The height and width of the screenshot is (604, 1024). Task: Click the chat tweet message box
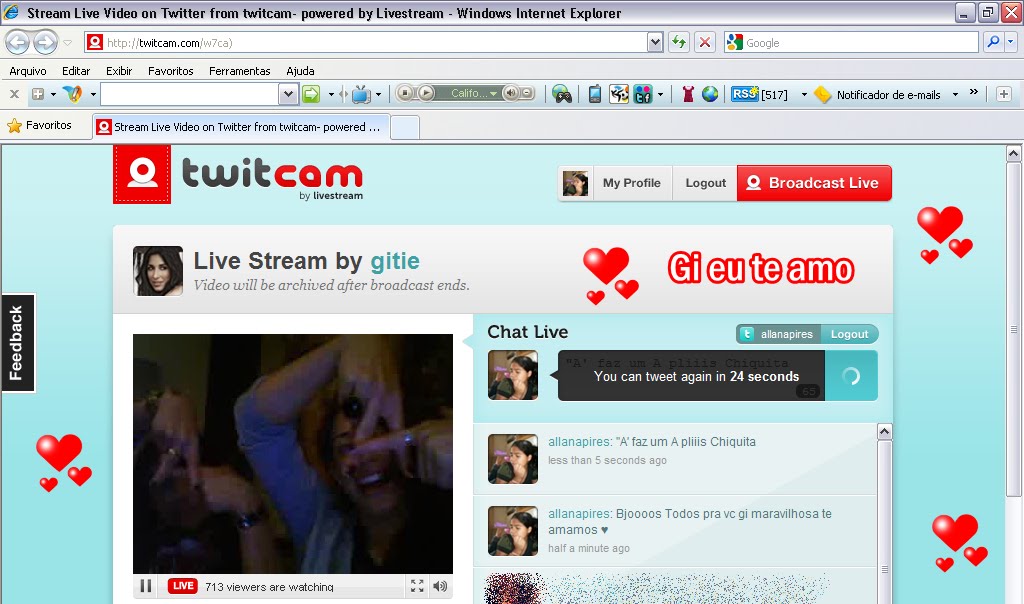point(692,375)
